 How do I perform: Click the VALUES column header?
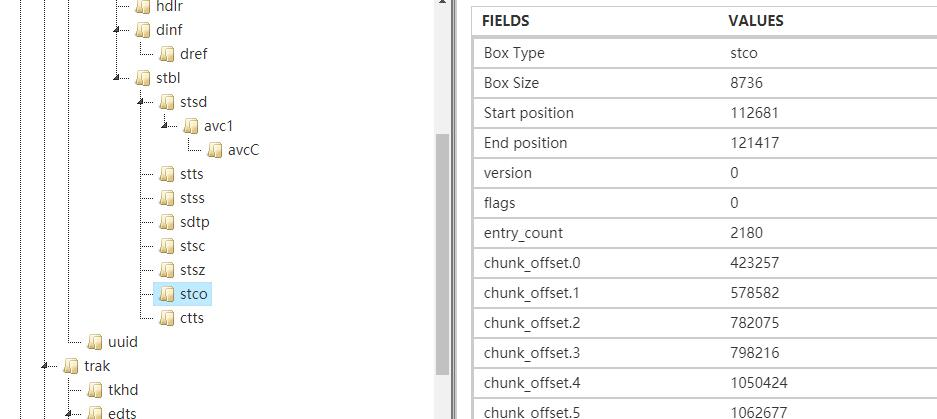756,20
